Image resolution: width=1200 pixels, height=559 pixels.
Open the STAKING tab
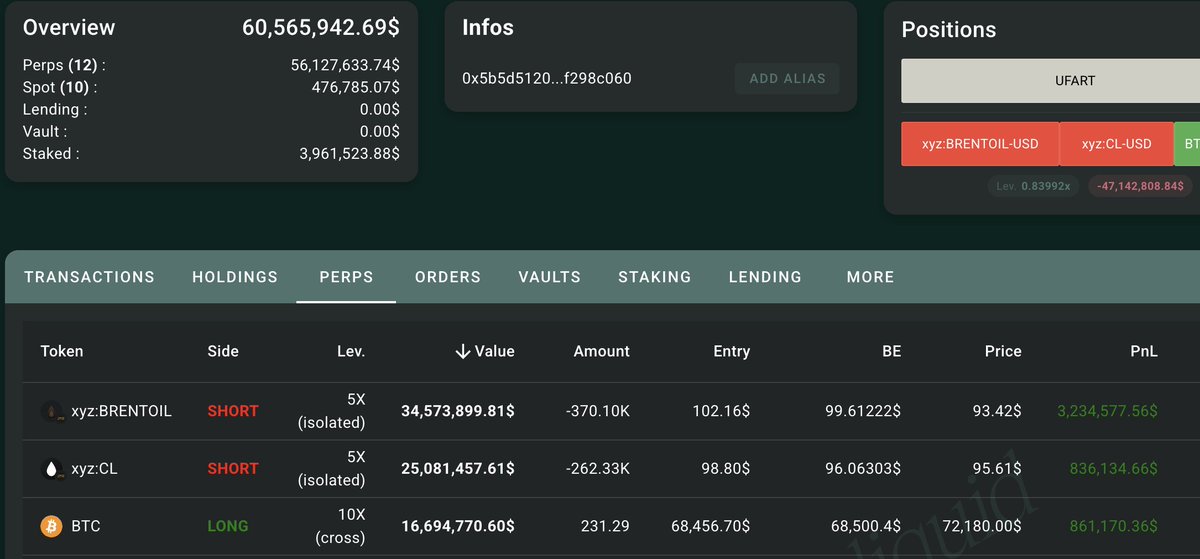(x=654, y=277)
